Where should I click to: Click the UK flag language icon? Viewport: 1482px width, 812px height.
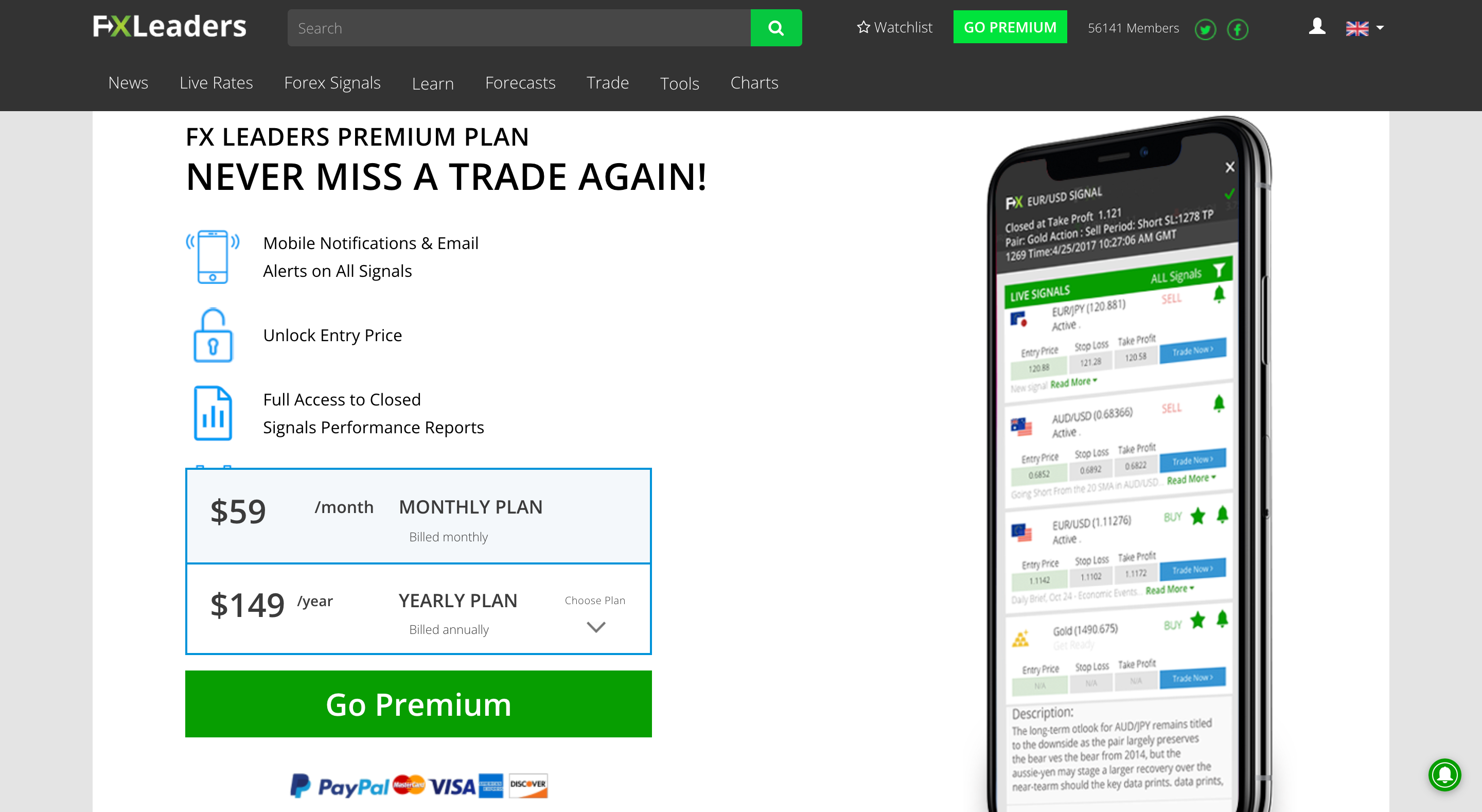[1357, 28]
